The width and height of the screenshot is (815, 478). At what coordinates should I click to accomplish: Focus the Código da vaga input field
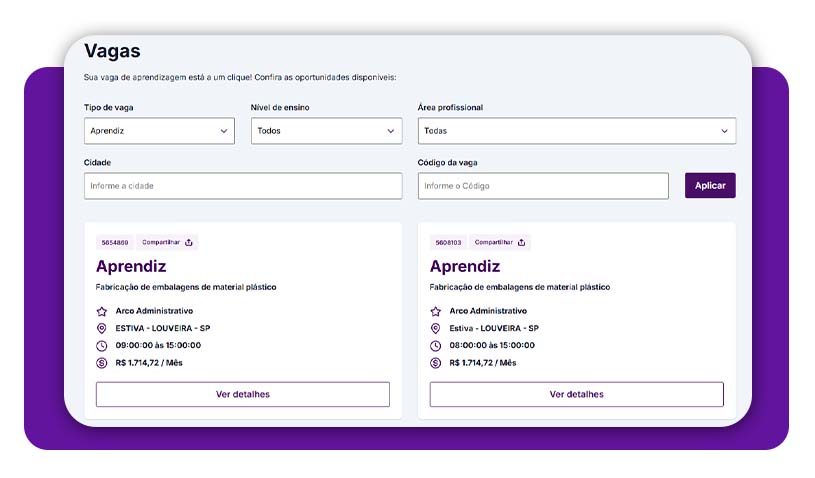(x=543, y=186)
